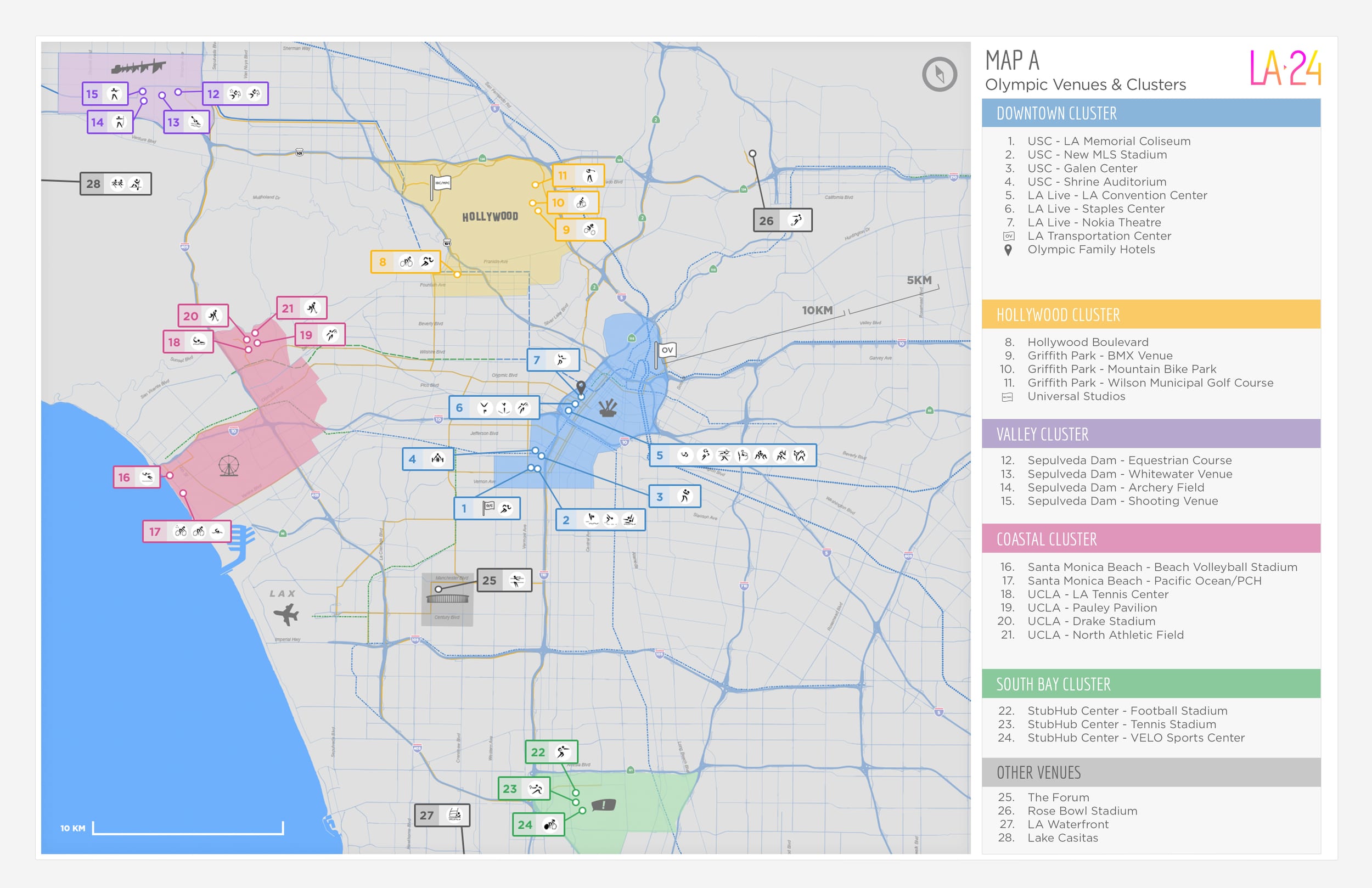Click venue marker 12 equestrian course
The image size is (1372, 888).
pos(235,93)
